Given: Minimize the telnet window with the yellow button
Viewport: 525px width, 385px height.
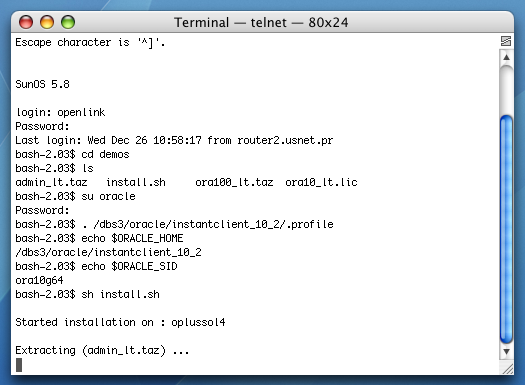Looking at the screenshot, I should coord(47,22).
